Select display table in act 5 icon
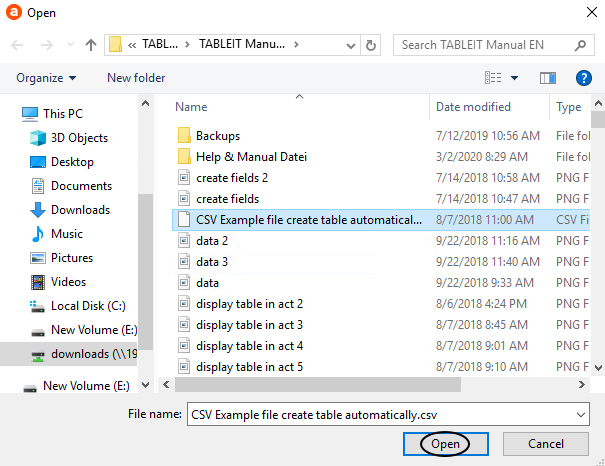This screenshot has height=466, width=605. pyautogui.click(x=184, y=367)
